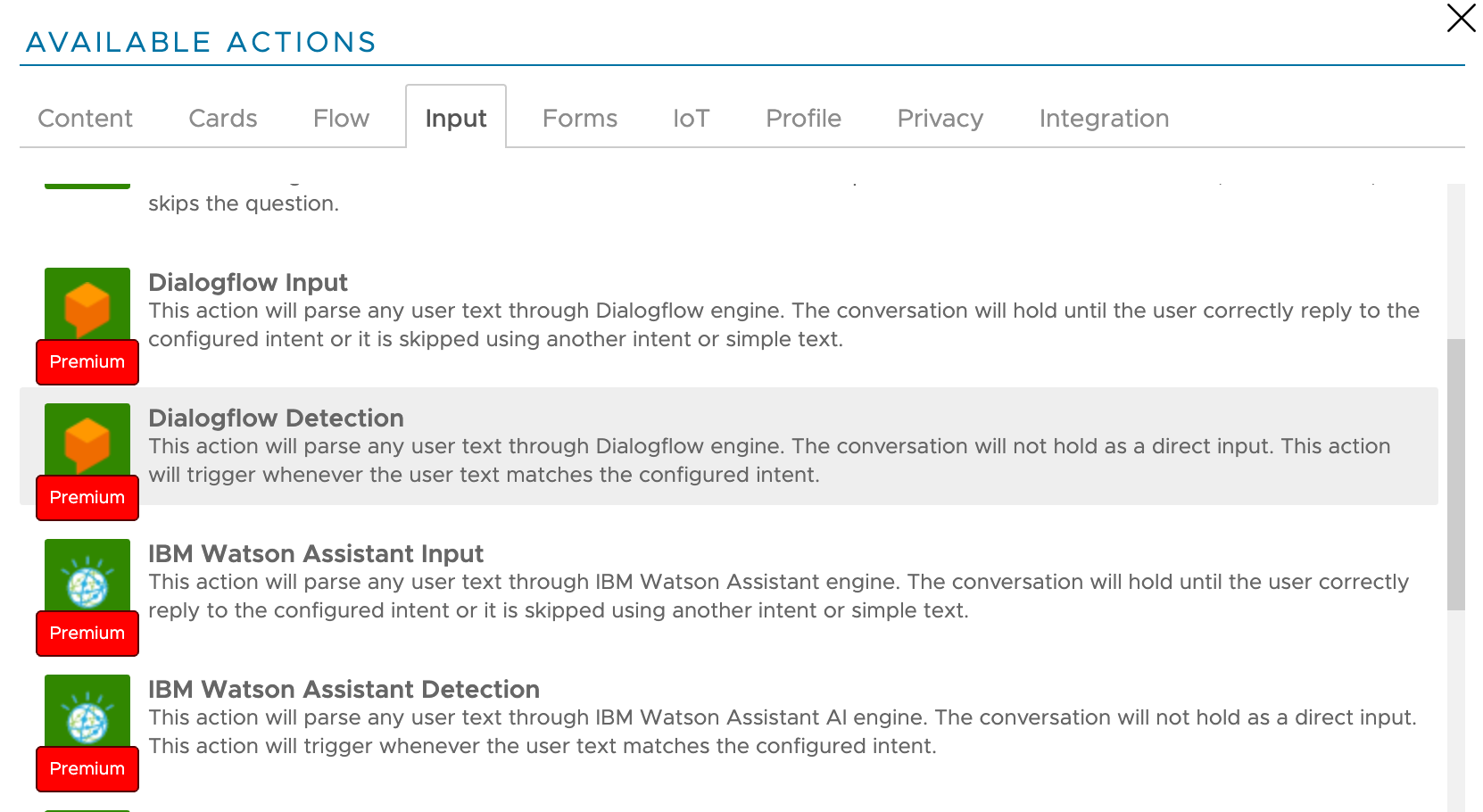Switch to the Flow tab
Viewport: 1483px width, 812px height.
point(340,118)
